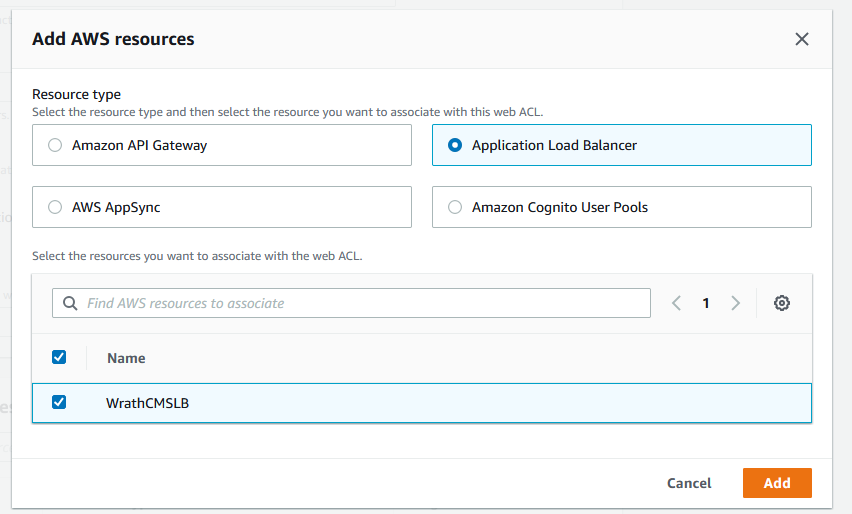Choose AWS AppSync resource type

click(55, 207)
